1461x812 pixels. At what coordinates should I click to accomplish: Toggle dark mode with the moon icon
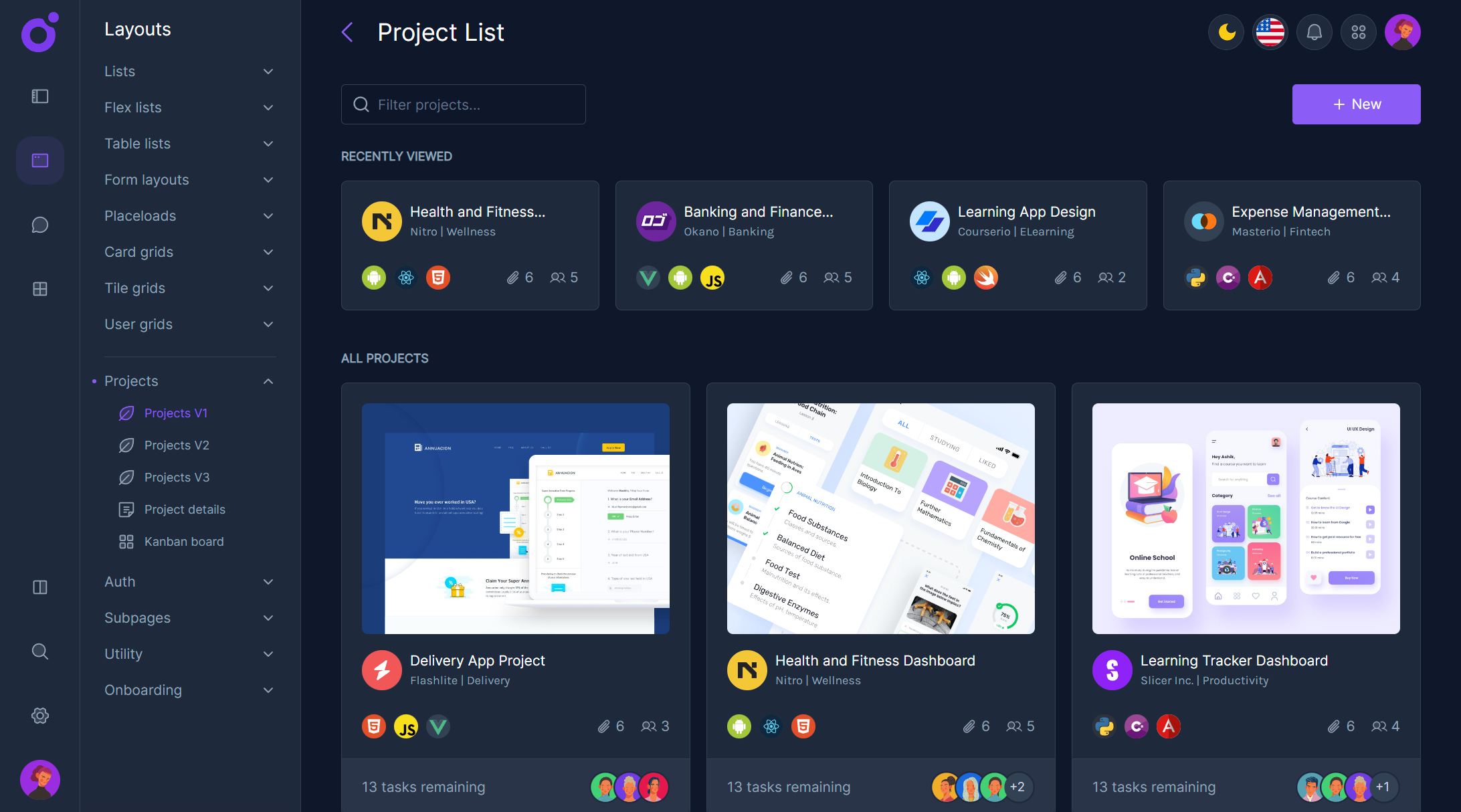[x=1226, y=31]
